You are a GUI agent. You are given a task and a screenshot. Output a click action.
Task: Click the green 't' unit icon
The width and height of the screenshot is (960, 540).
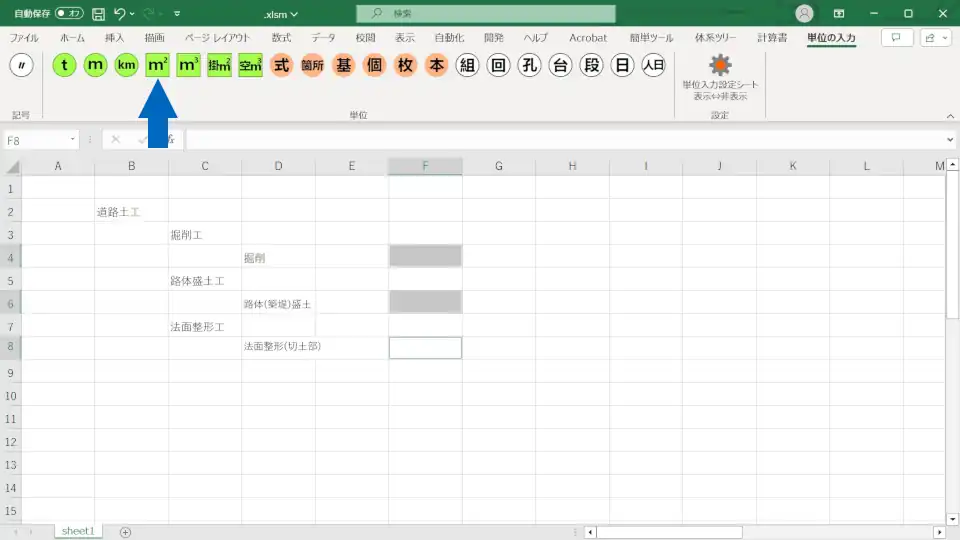64,65
